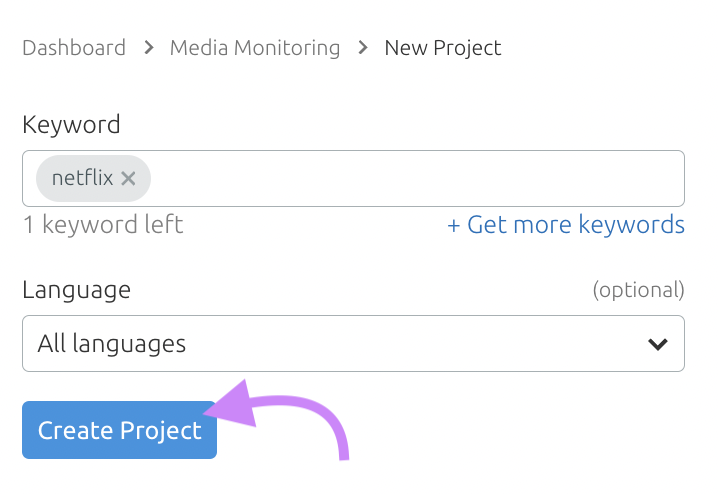Click the chevron arrow in Language dropdown
Image resolution: width=718 pixels, height=494 pixels.
pos(657,344)
